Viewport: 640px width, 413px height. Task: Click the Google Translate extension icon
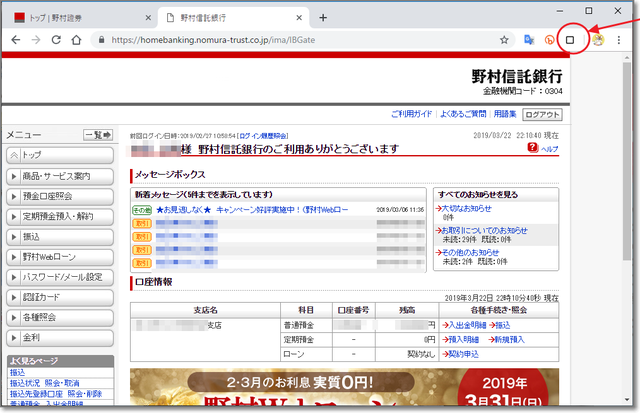click(529, 40)
